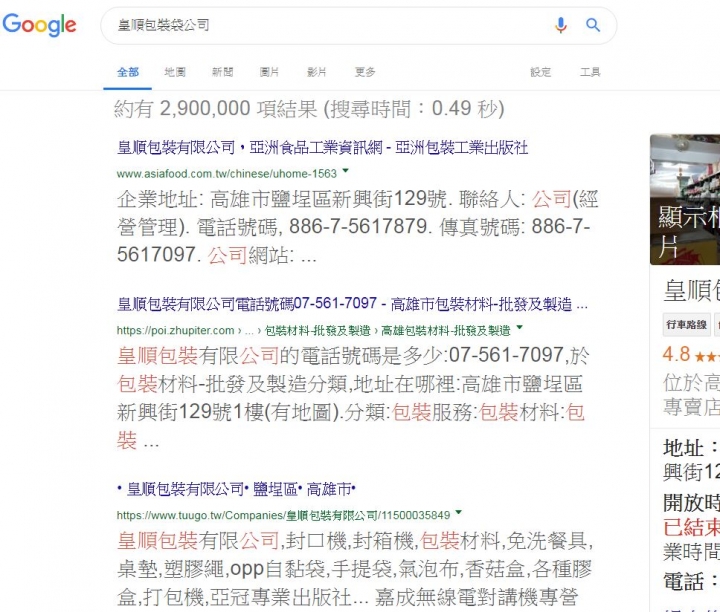Screen dimensions: 720x612
Task: Open store photo in knowledge panel
Action: [685, 199]
